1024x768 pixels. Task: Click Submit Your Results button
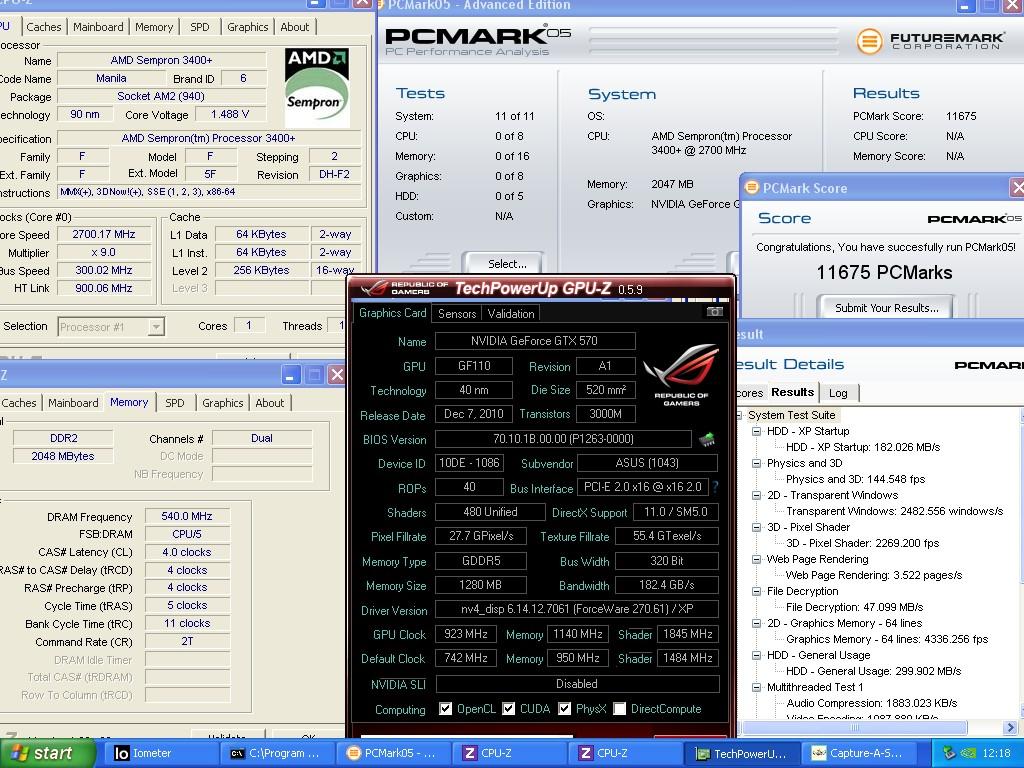pyautogui.click(x=886, y=308)
